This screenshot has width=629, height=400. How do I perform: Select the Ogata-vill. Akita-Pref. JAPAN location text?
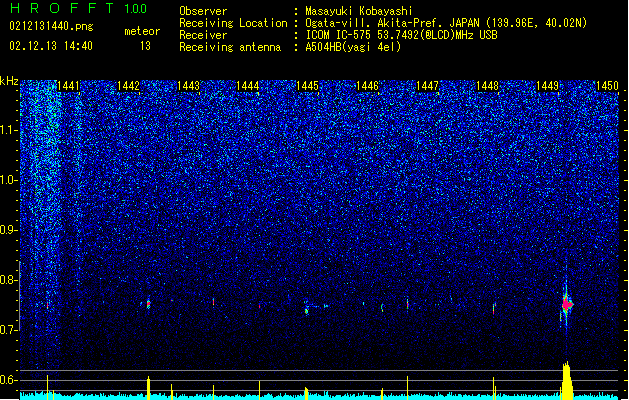pyautogui.click(x=446, y=23)
